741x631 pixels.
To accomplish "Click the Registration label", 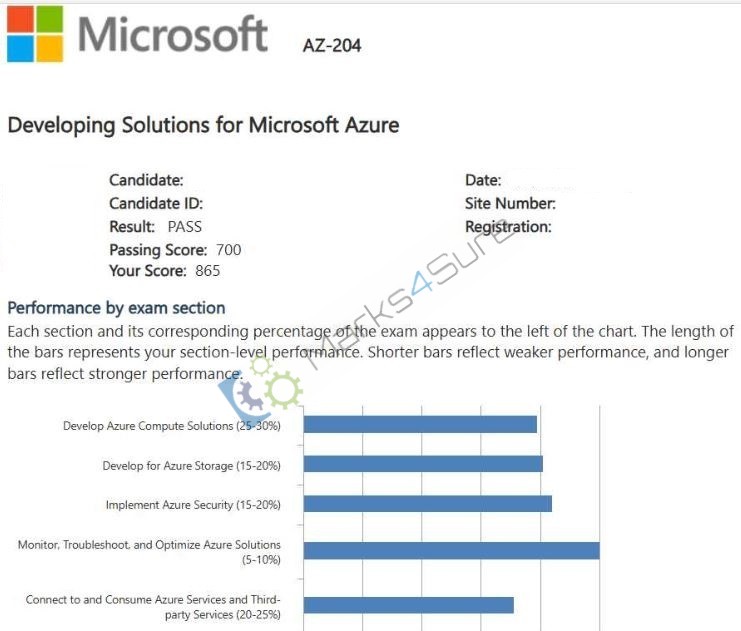I will [508, 227].
